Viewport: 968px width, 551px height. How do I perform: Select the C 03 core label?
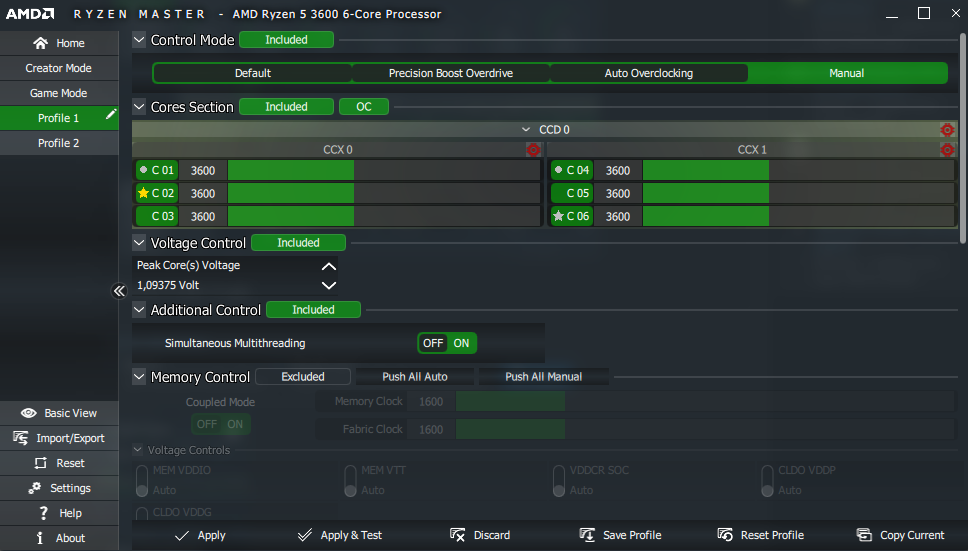pos(157,216)
